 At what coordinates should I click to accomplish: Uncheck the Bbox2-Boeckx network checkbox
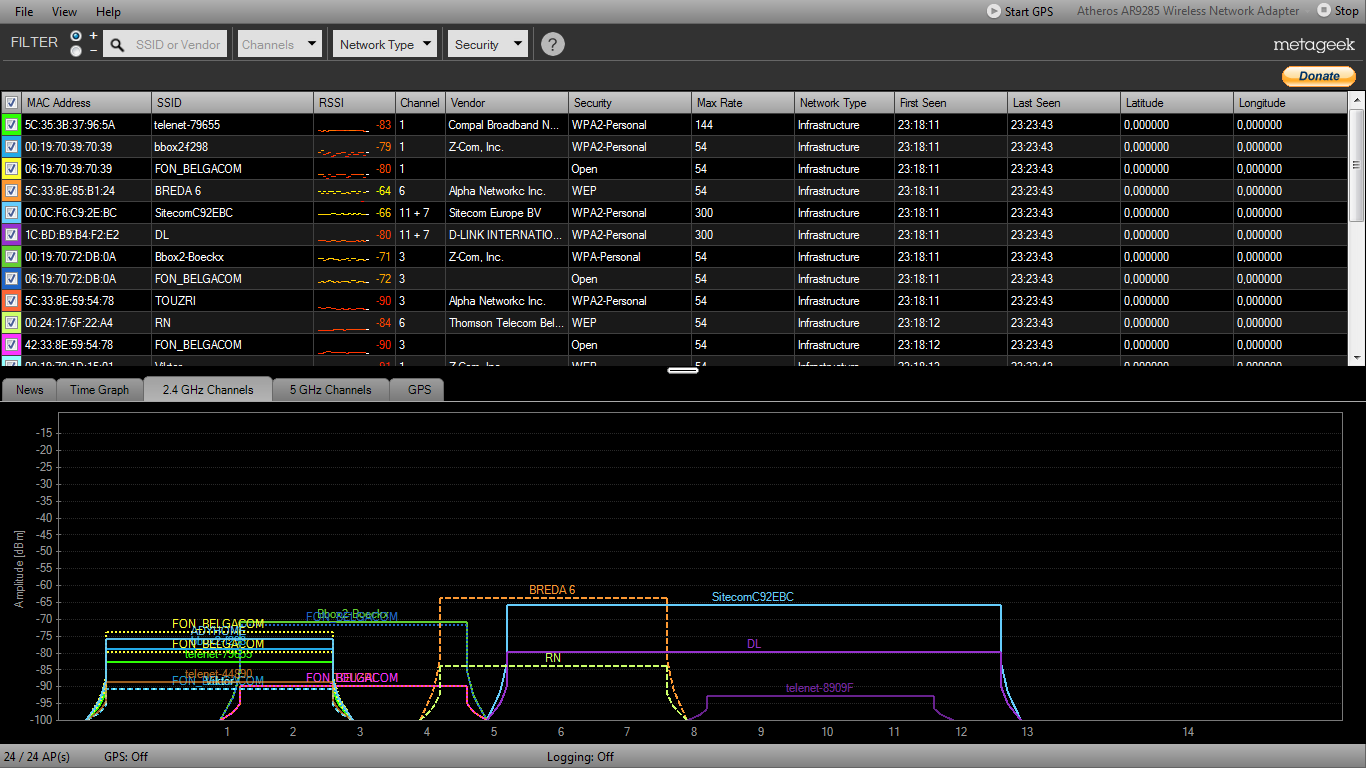pyautogui.click(x=11, y=257)
